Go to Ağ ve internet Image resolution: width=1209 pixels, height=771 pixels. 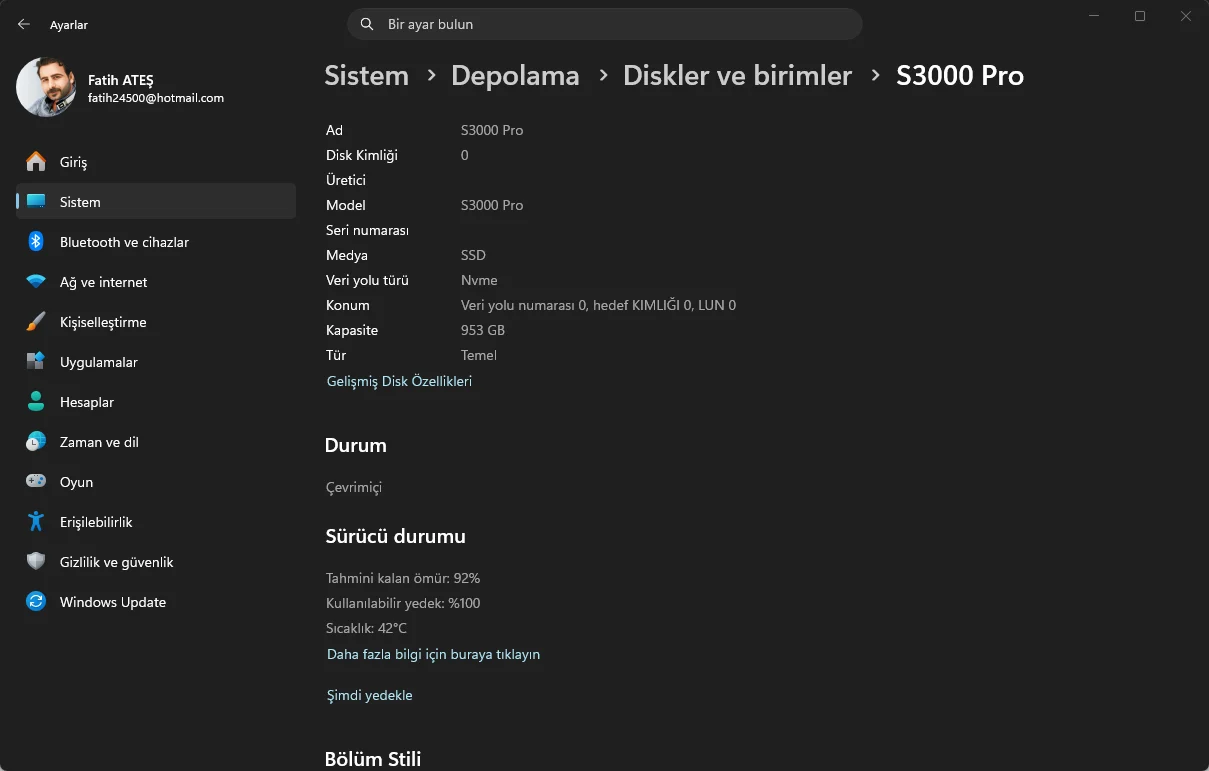(156, 282)
